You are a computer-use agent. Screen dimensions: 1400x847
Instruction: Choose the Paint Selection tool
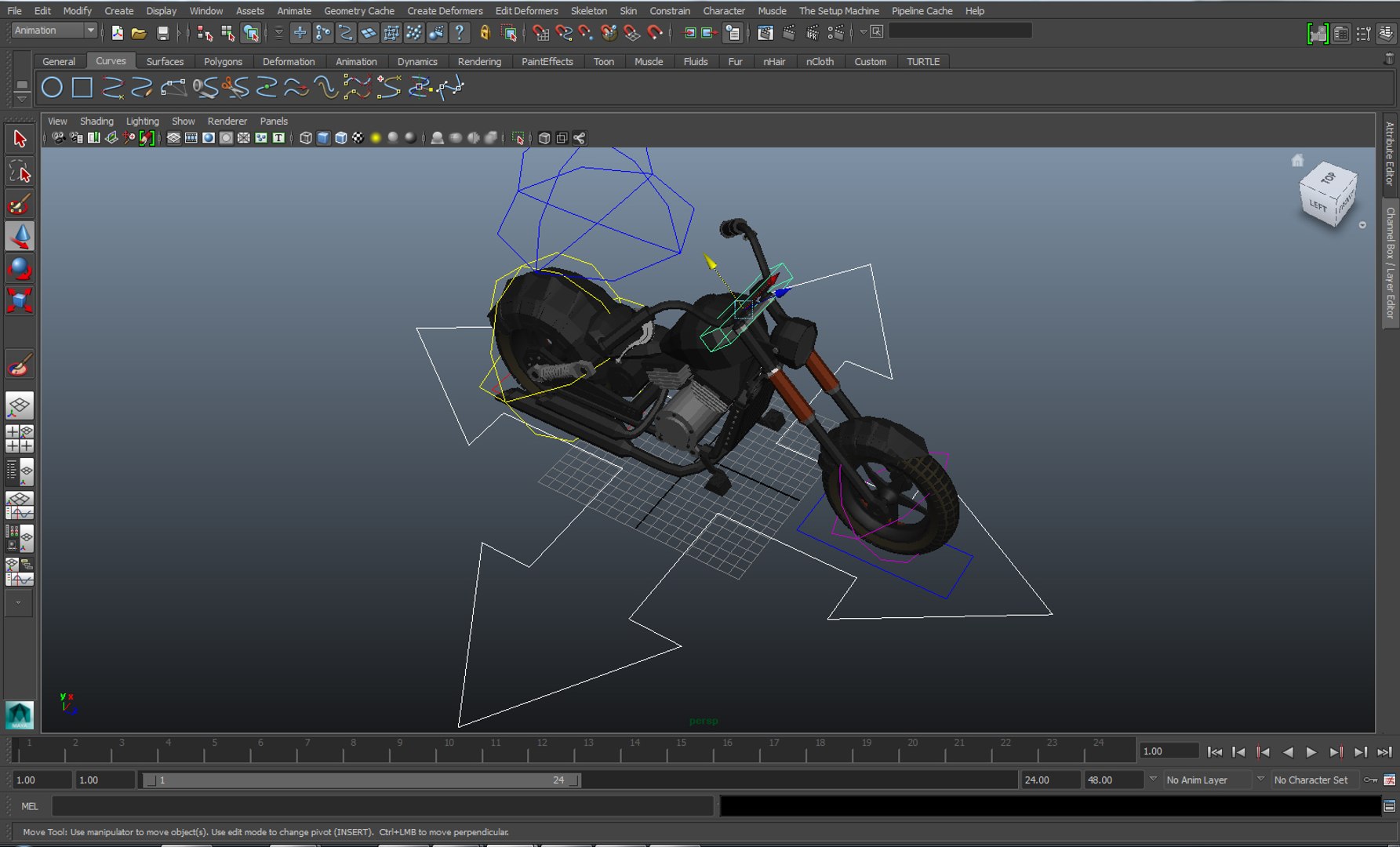click(x=20, y=205)
